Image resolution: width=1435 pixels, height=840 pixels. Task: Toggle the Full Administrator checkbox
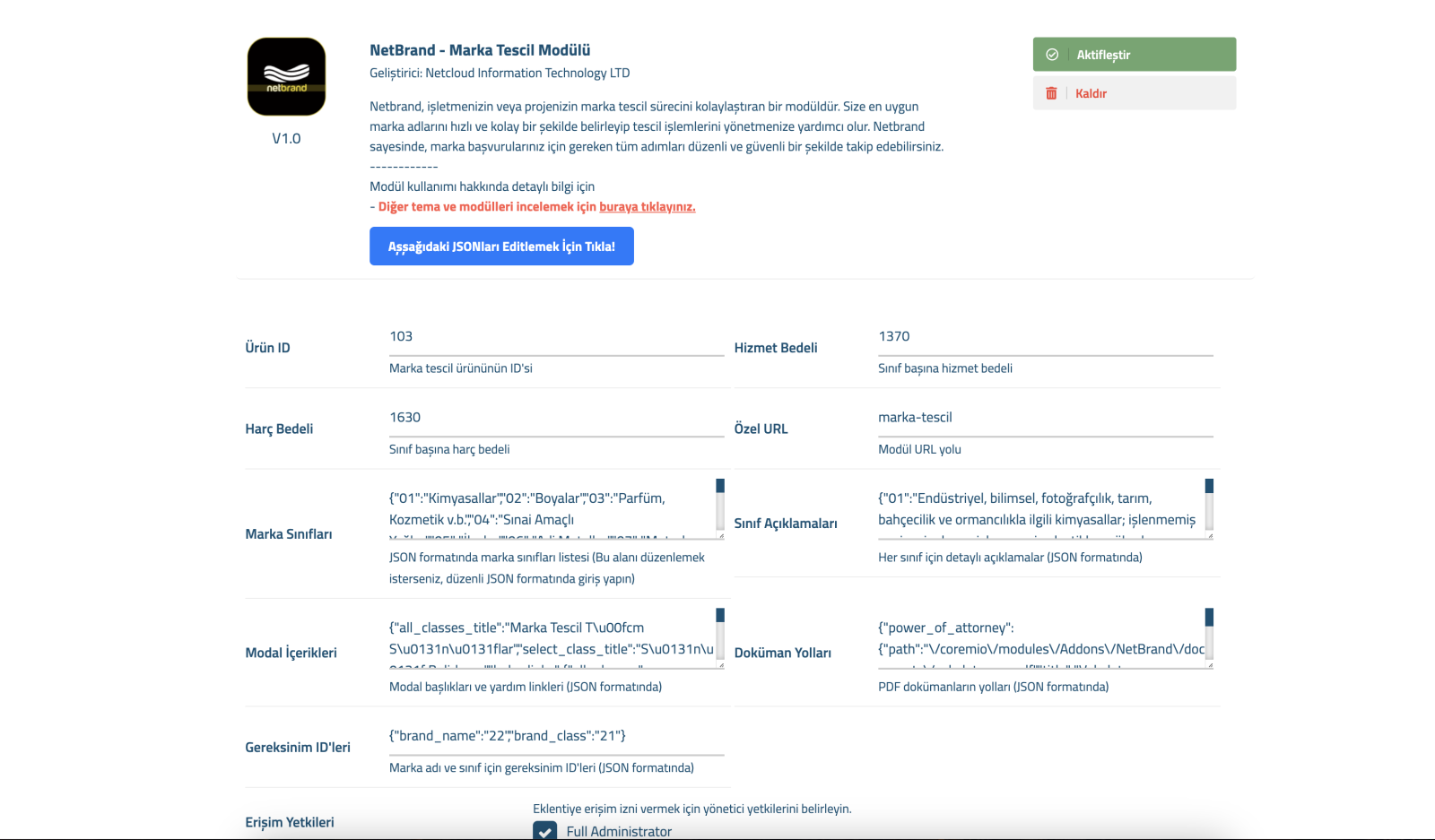(544, 831)
